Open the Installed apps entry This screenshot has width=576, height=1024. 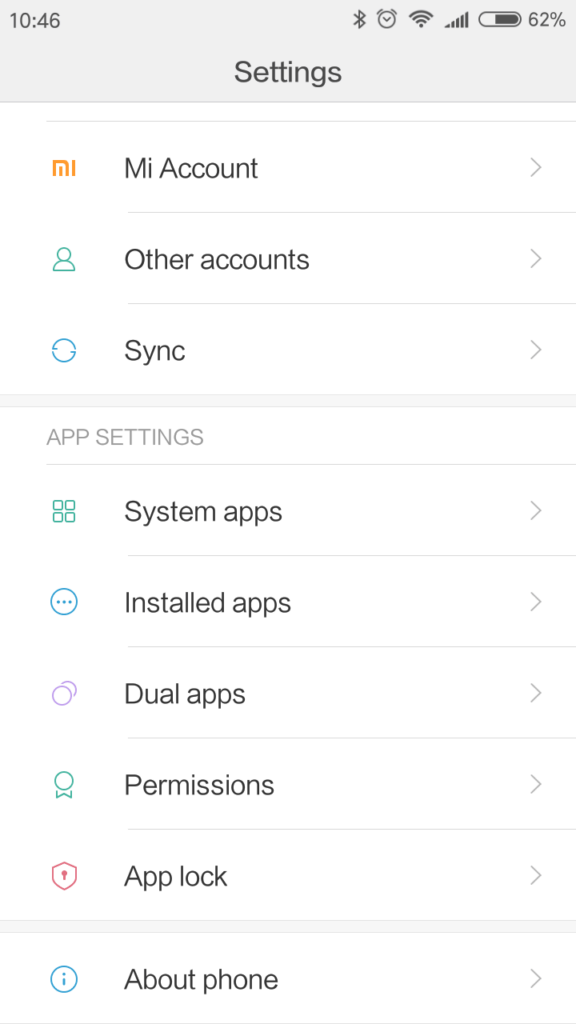pyautogui.click(x=288, y=602)
